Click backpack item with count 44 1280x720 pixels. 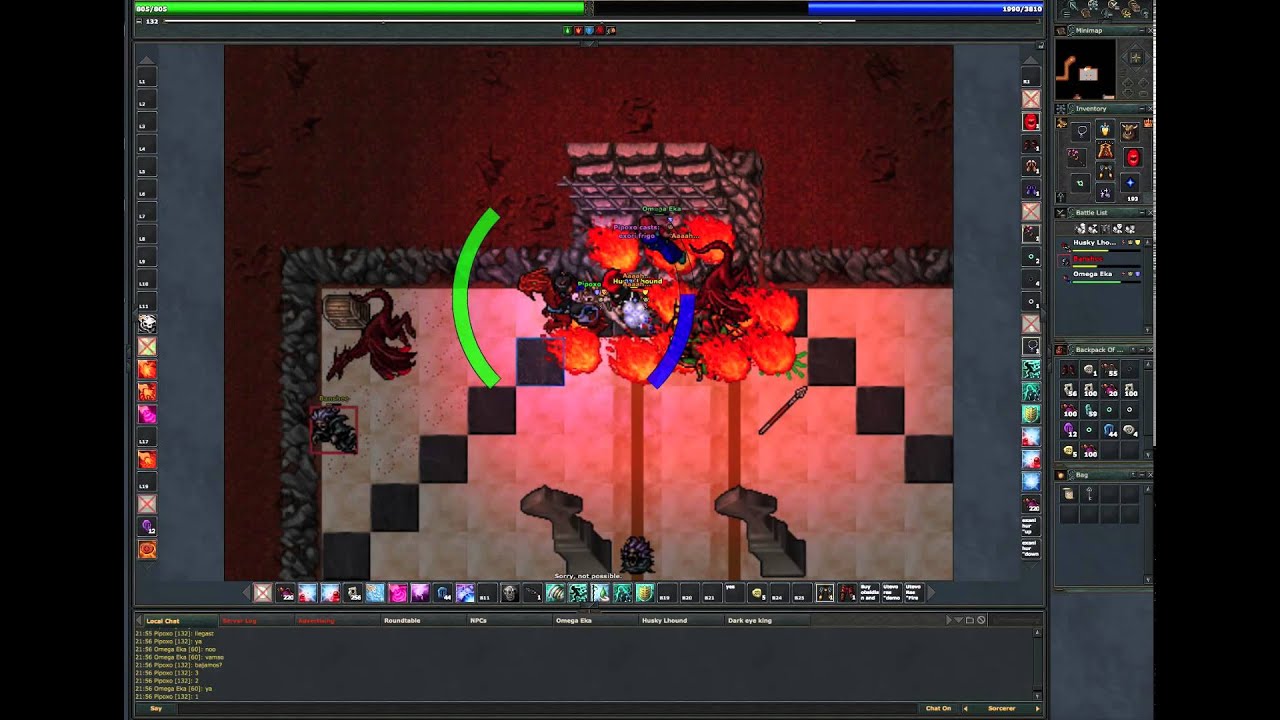[1109, 430]
